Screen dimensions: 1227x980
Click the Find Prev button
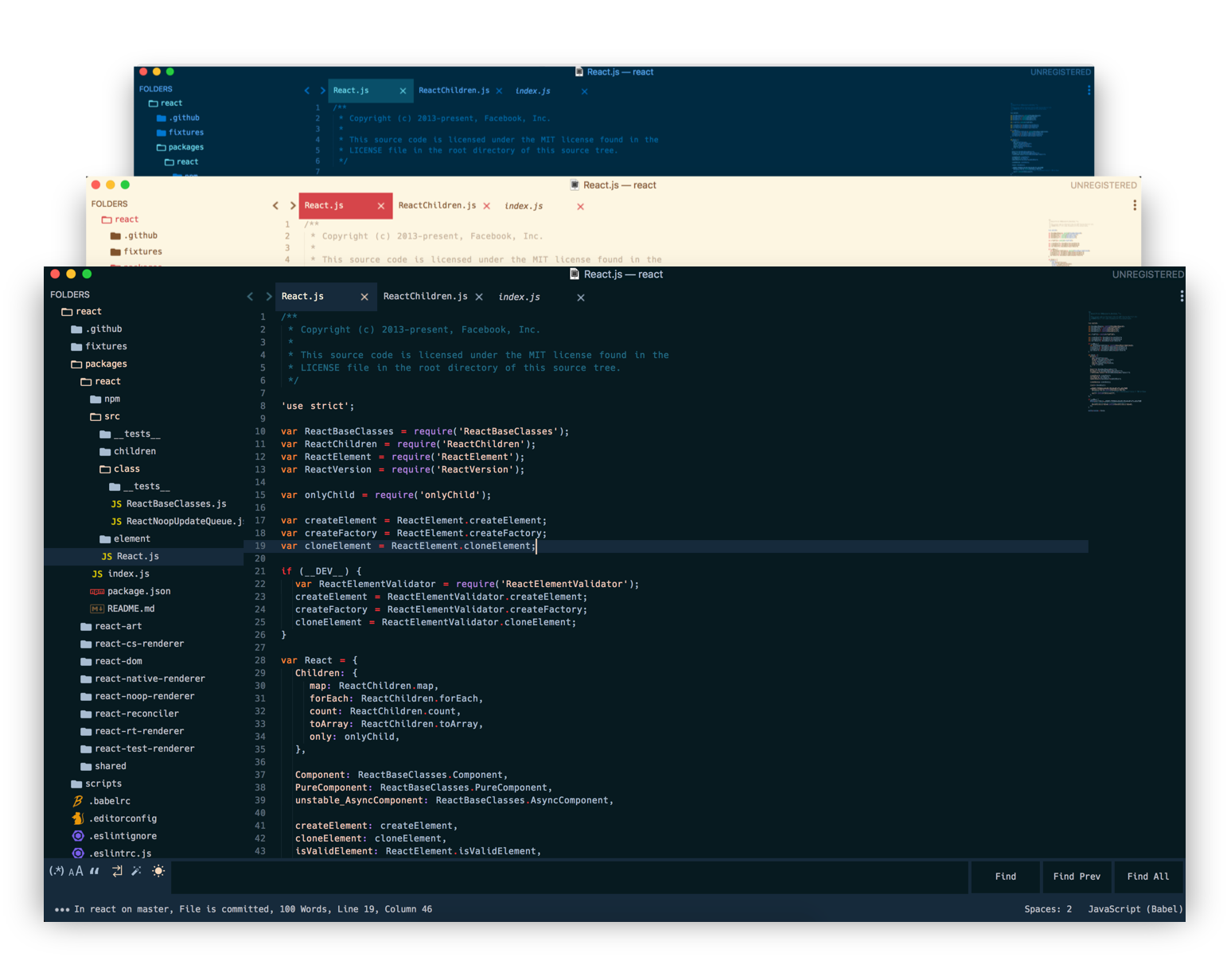pyautogui.click(x=1077, y=877)
